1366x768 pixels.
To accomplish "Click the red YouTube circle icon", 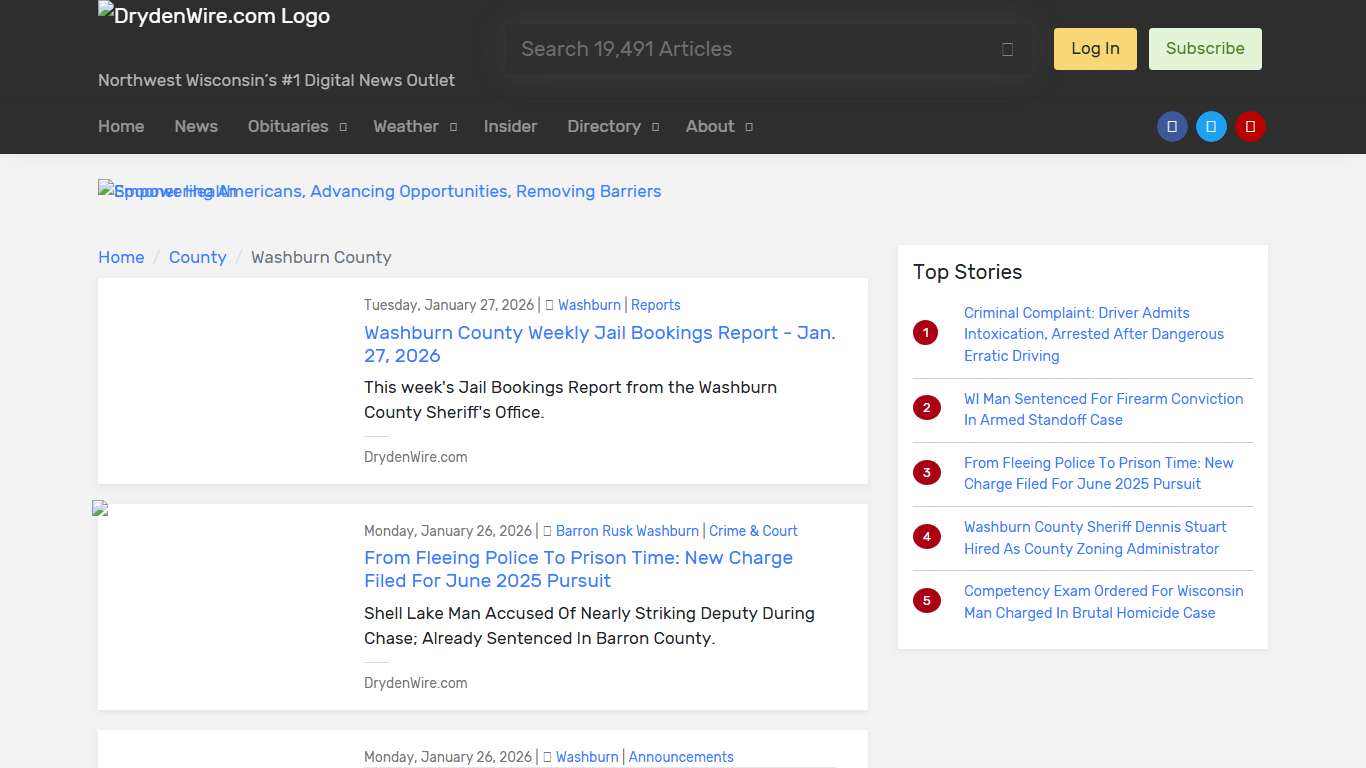I will 1250,127.
